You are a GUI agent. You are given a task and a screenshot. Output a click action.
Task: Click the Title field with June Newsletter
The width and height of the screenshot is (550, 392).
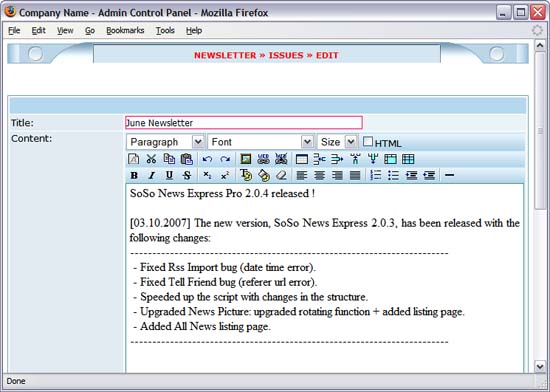point(244,123)
